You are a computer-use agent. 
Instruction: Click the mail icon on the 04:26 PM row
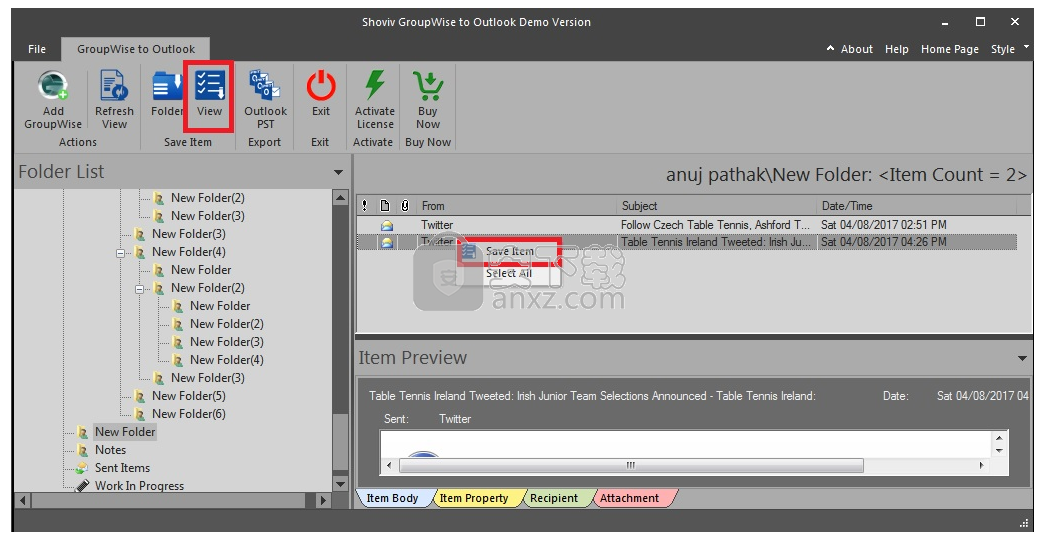[x=386, y=243]
